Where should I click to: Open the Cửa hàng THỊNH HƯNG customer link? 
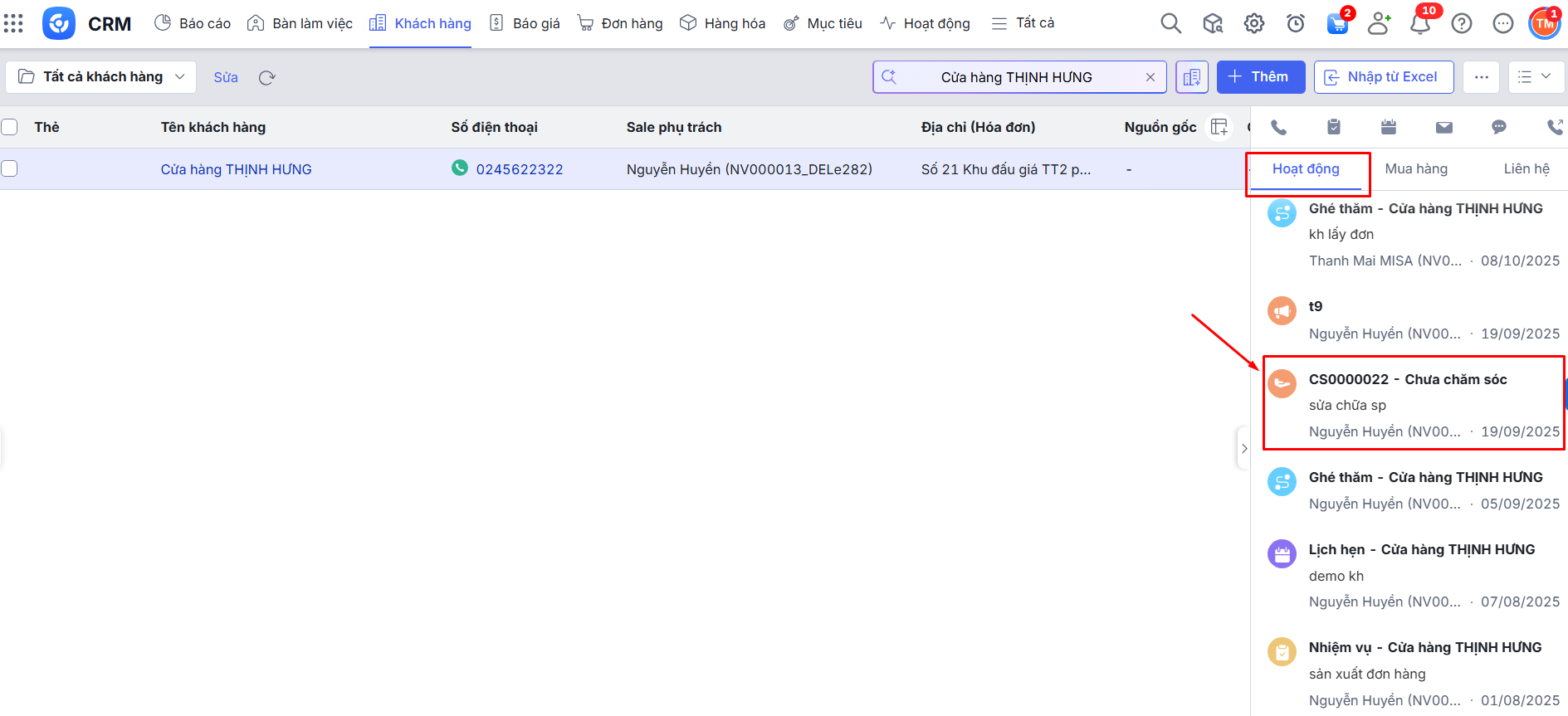point(237,169)
